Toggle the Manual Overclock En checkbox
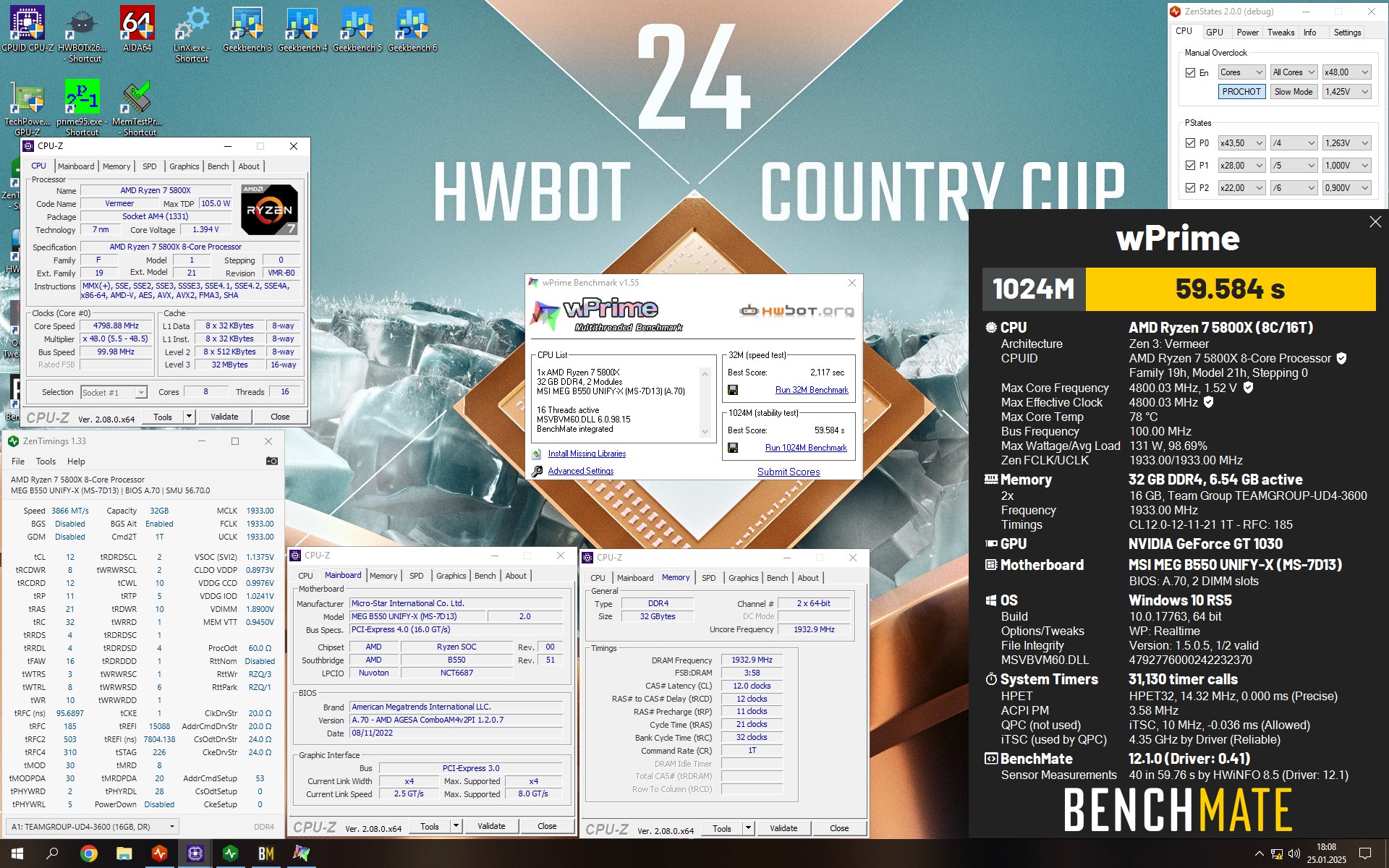Image resolution: width=1389 pixels, height=868 pixels. coord(1190,72)
